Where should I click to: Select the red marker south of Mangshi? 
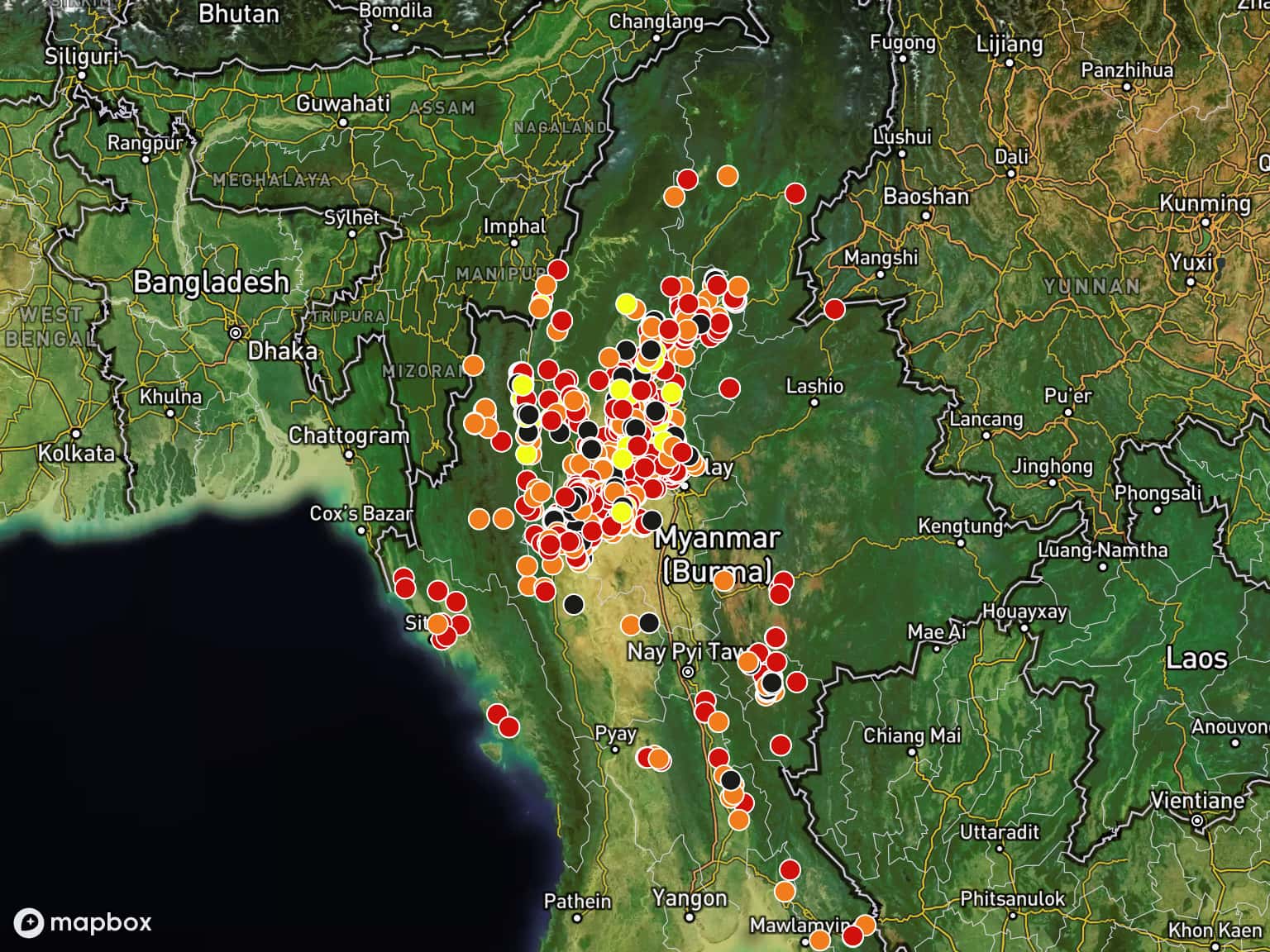834,309
